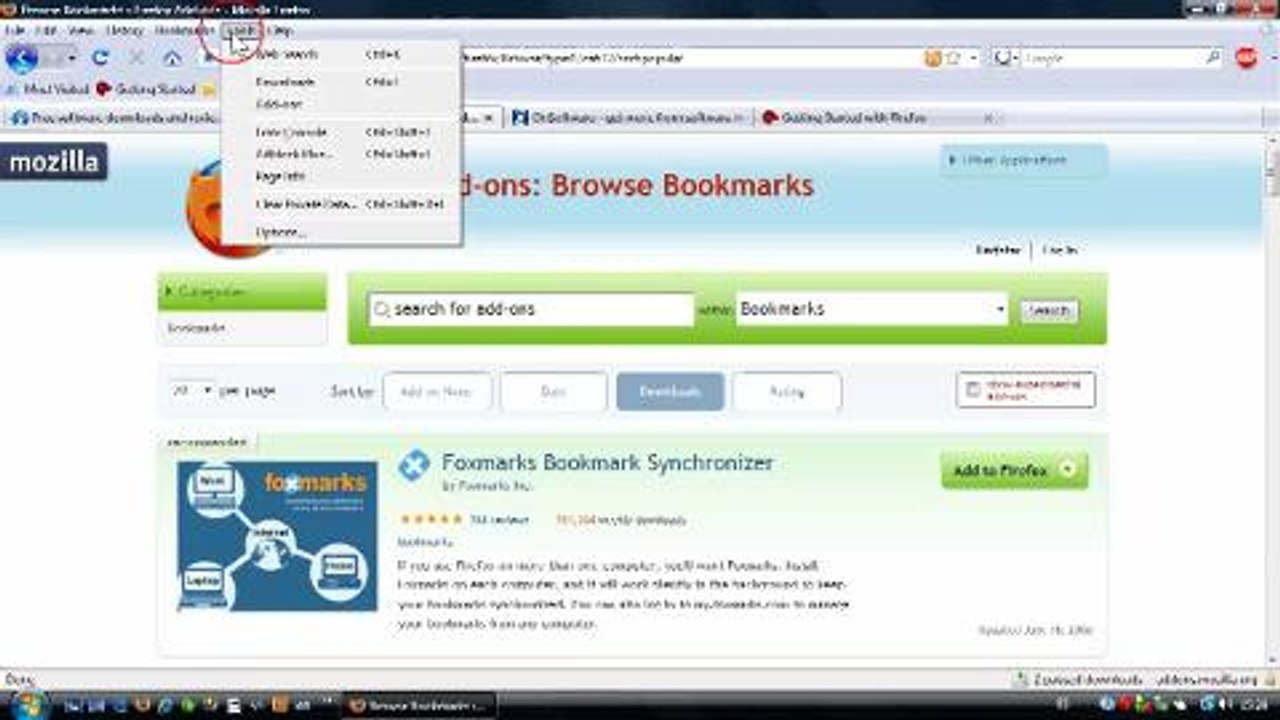Switch to the software-news tab with blue icon
Viewport: 1280px width, 720px height.
(628, 117)
